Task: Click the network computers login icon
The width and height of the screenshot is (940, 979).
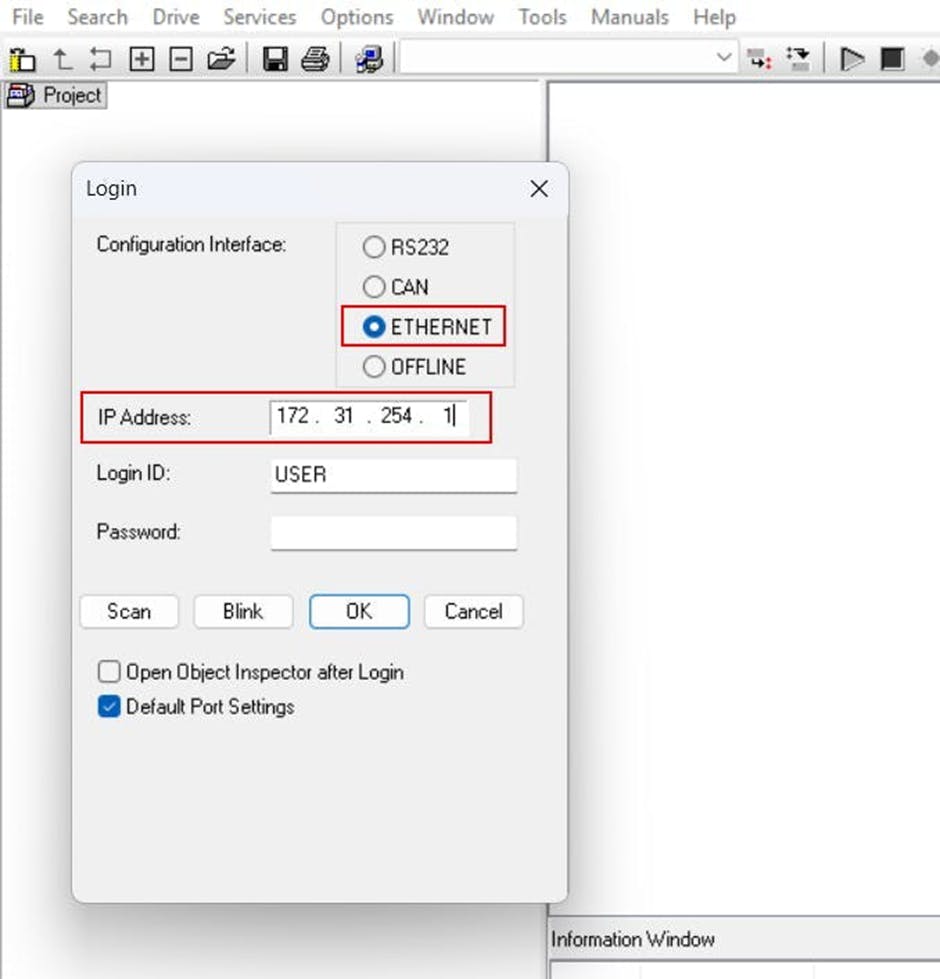Action: [x=369, y=59]
